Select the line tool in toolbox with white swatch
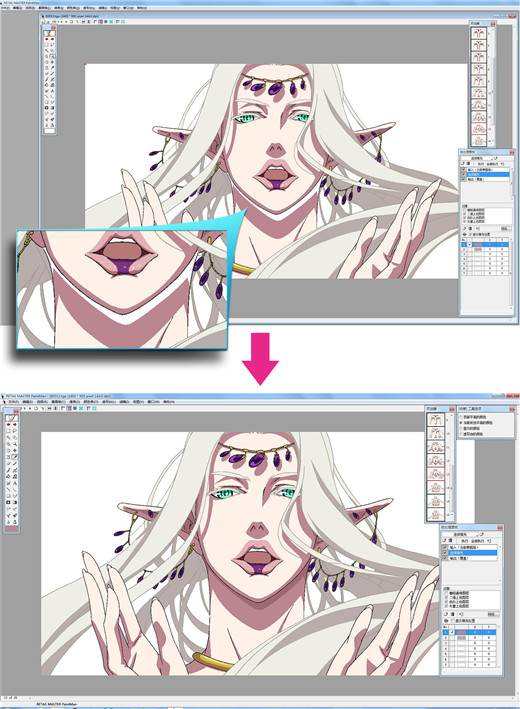 coord(47,96)
